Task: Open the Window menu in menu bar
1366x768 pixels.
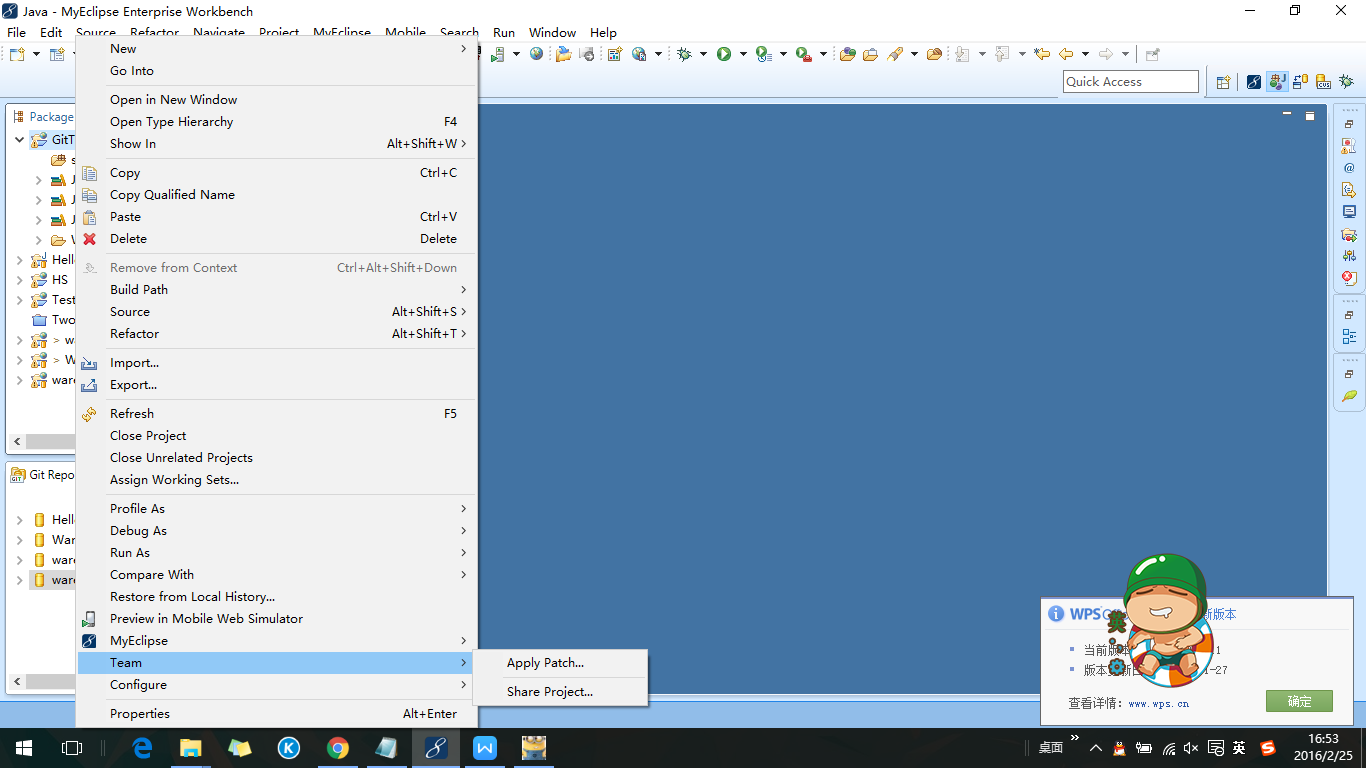Action: [x=552, y=32]
